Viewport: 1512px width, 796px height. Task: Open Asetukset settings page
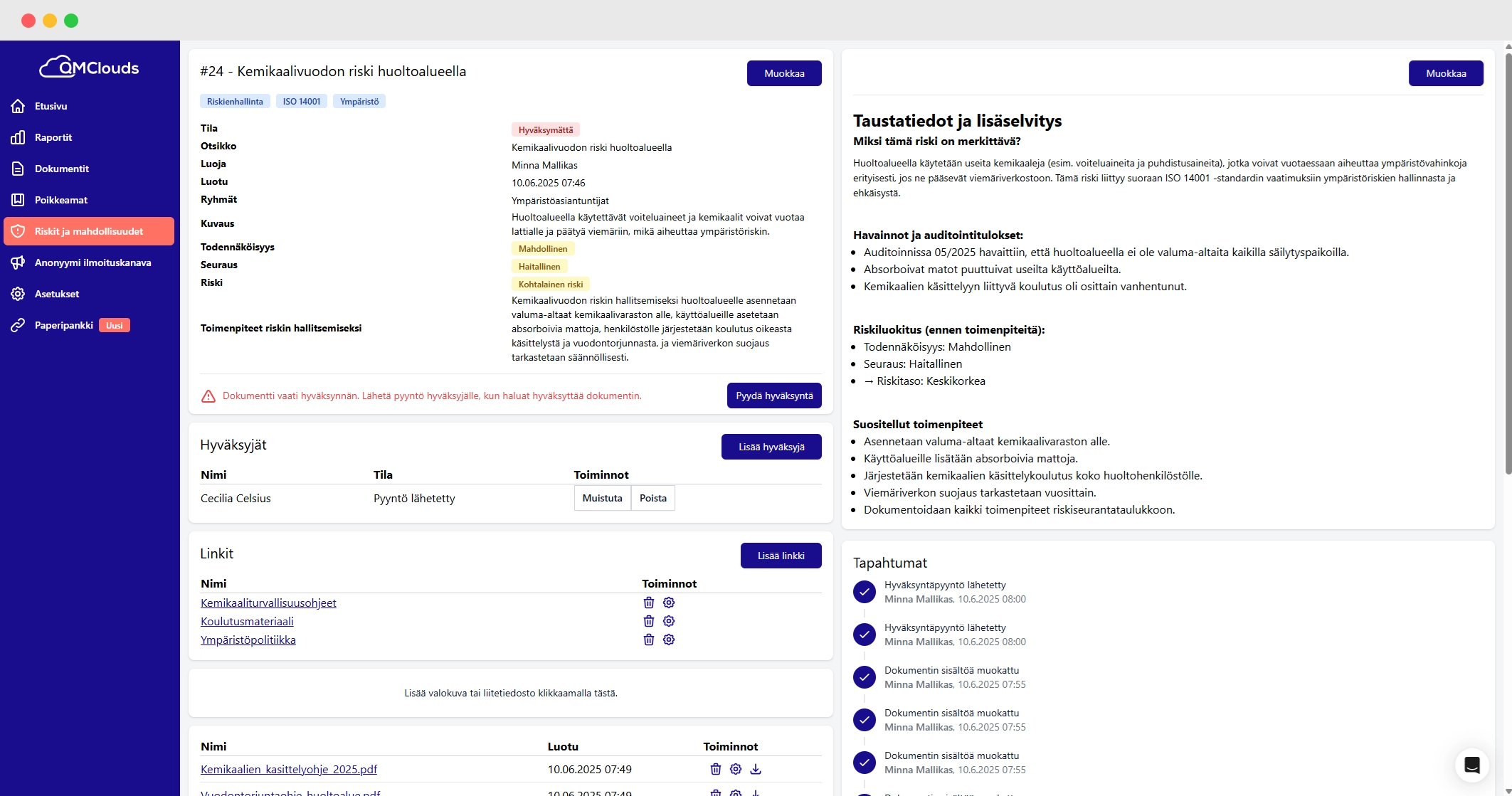(x=57, y=294)
